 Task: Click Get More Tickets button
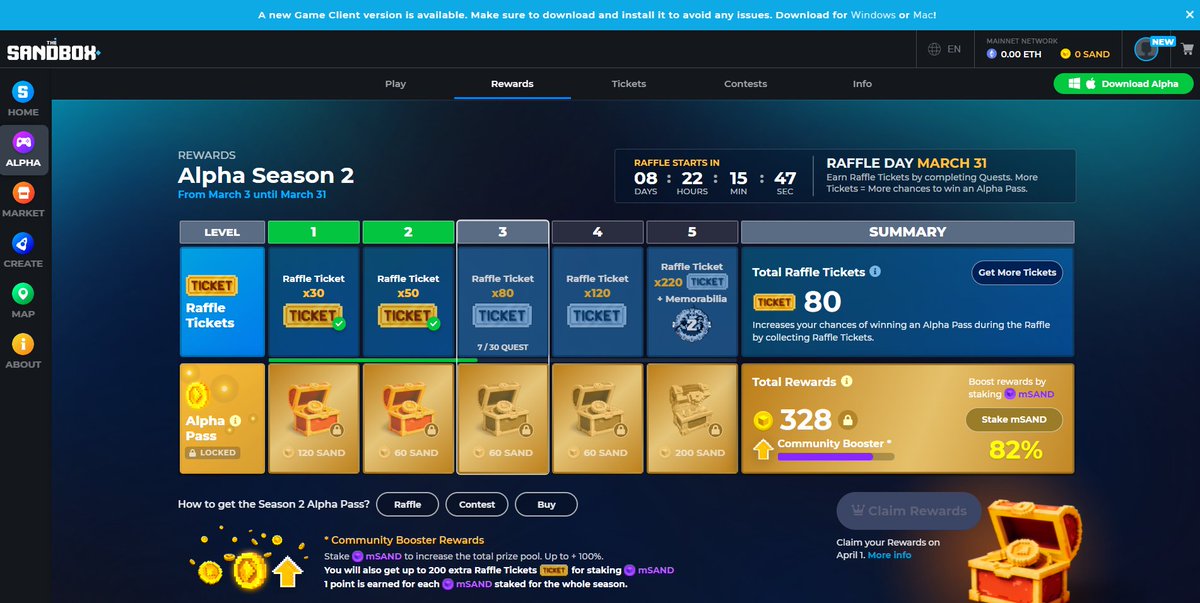1017,273
